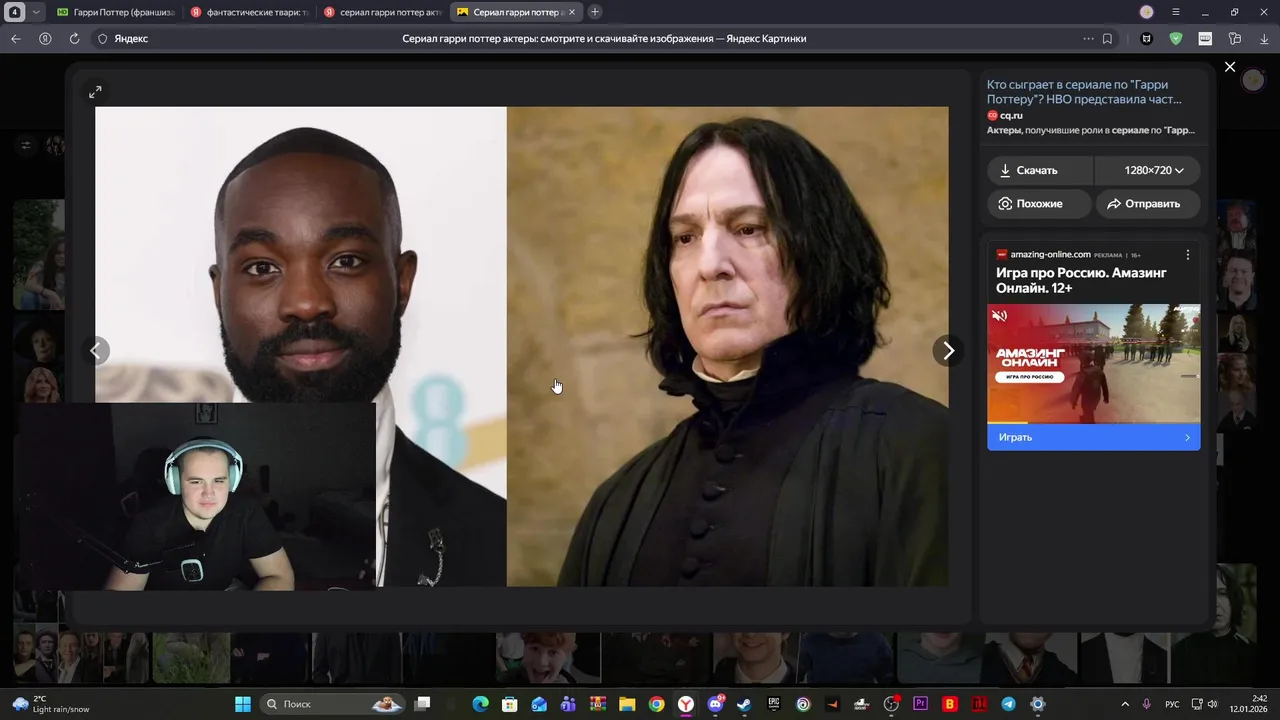
Task: Click the Отправить share button
Action: (x=1148, y=203)
